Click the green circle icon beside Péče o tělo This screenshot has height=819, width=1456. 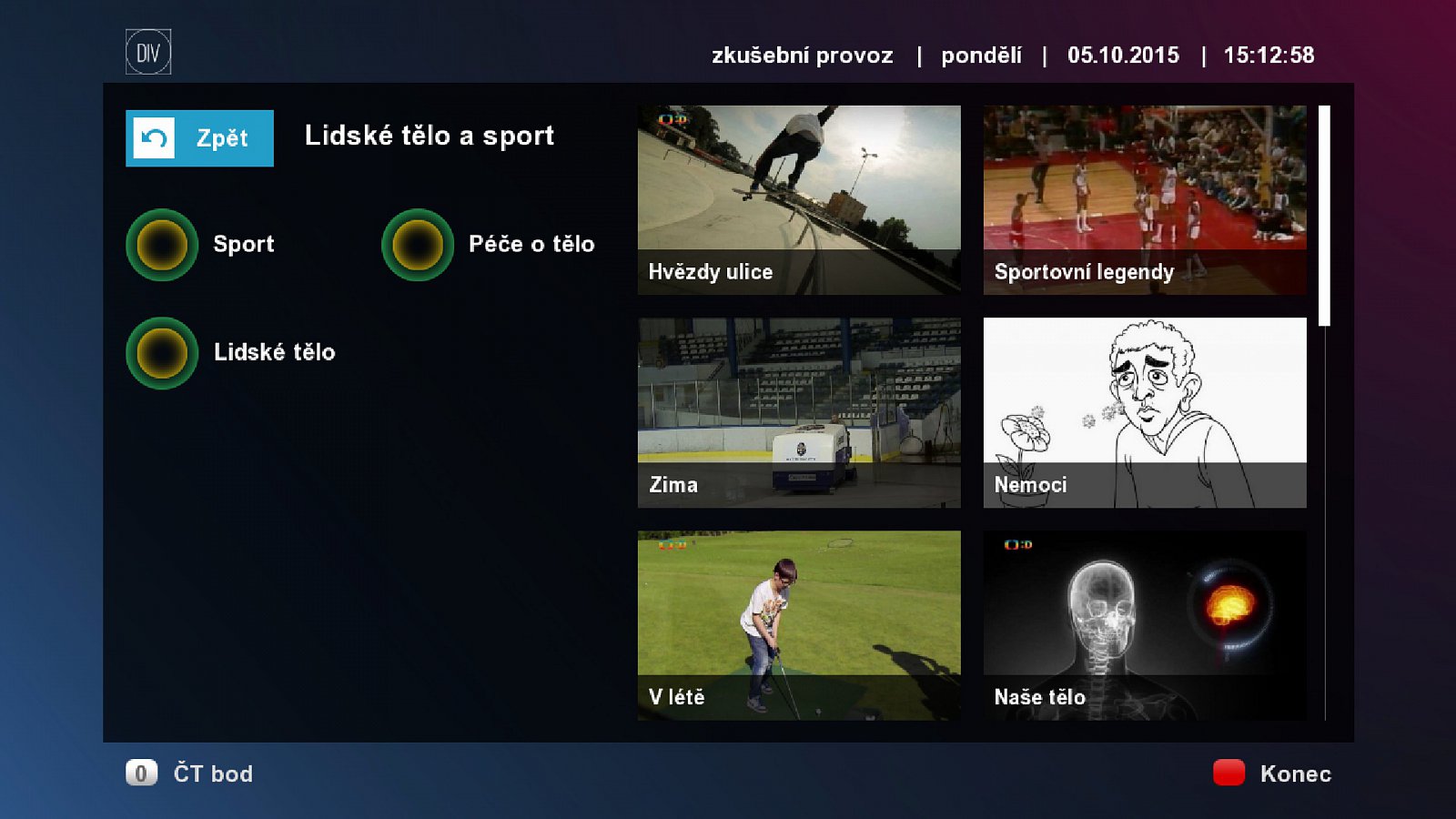click(418, 244)
